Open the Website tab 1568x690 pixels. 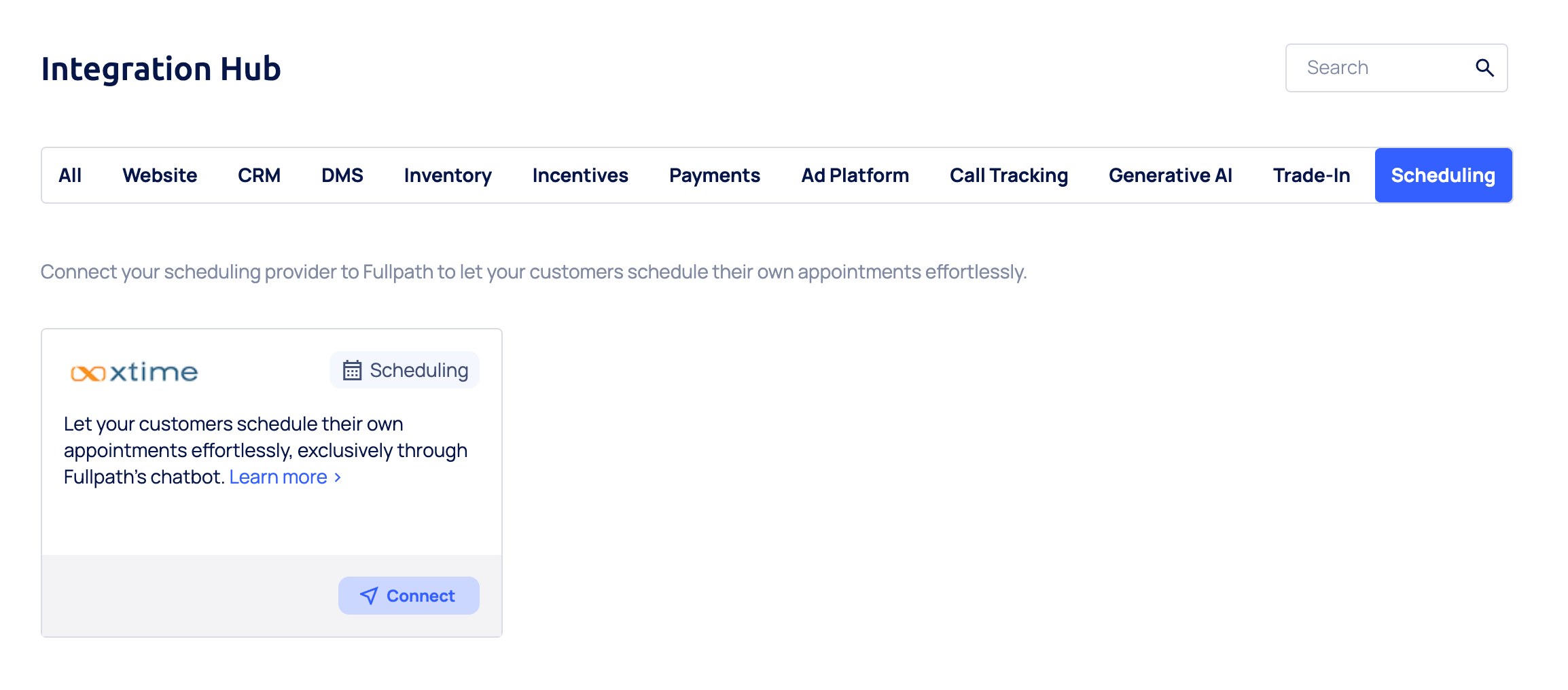[x=160, y=175]
